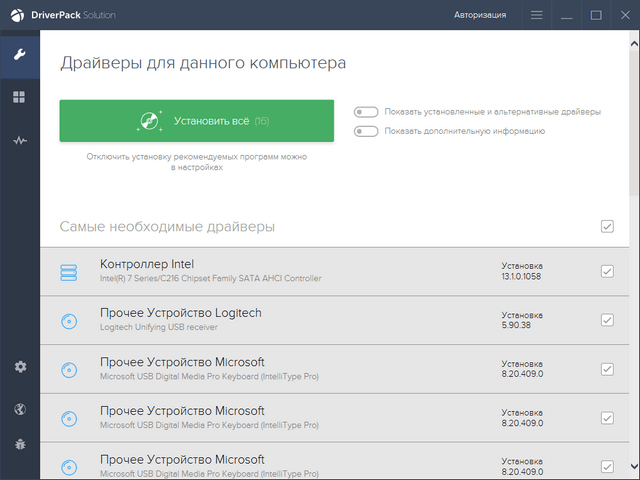This screenshot has height=480, width=640.
Task: Click the bug report icon in sidebar
Action: (x=19, y=443)
